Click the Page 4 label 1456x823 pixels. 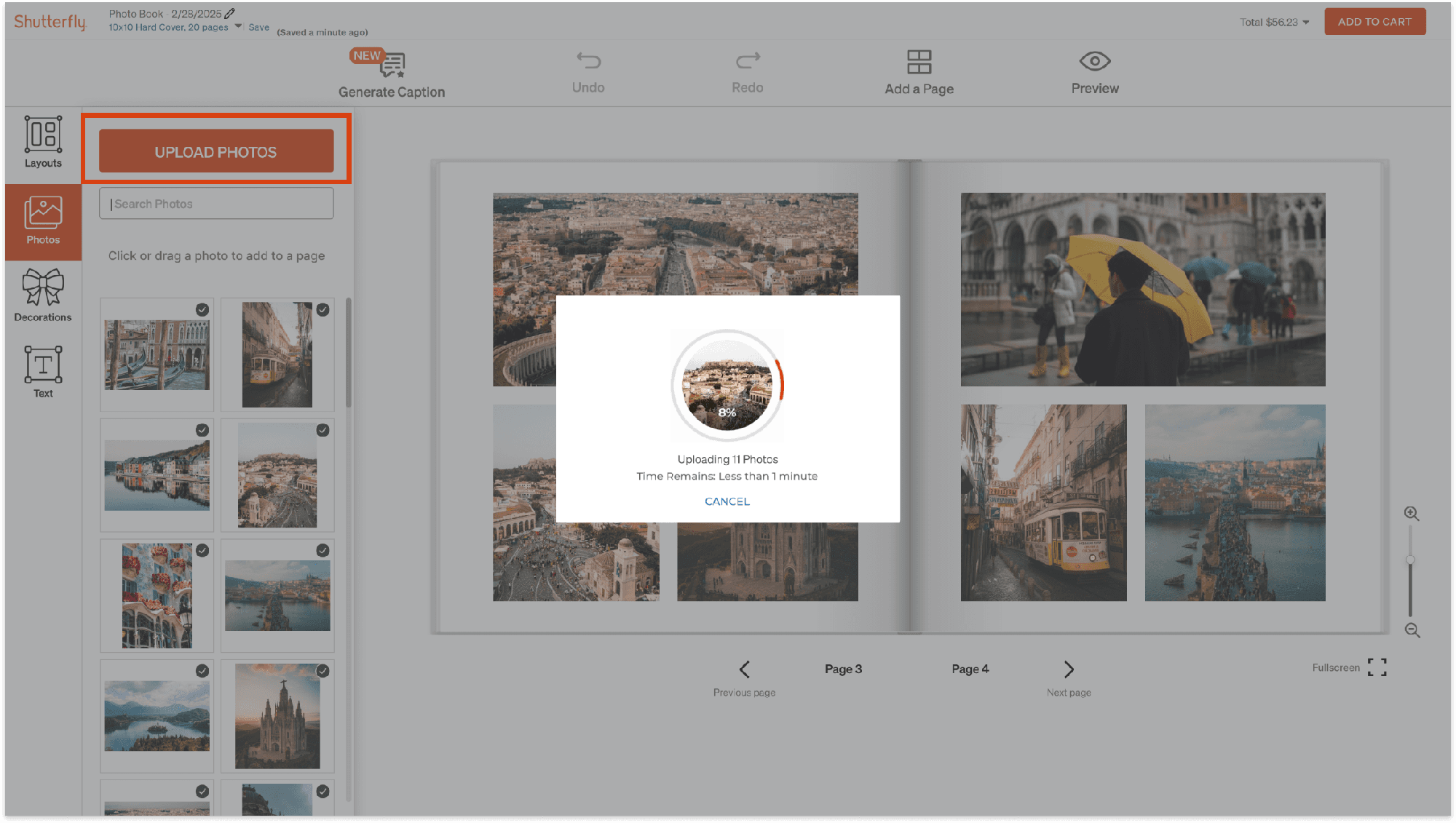[x=970, y=669]
